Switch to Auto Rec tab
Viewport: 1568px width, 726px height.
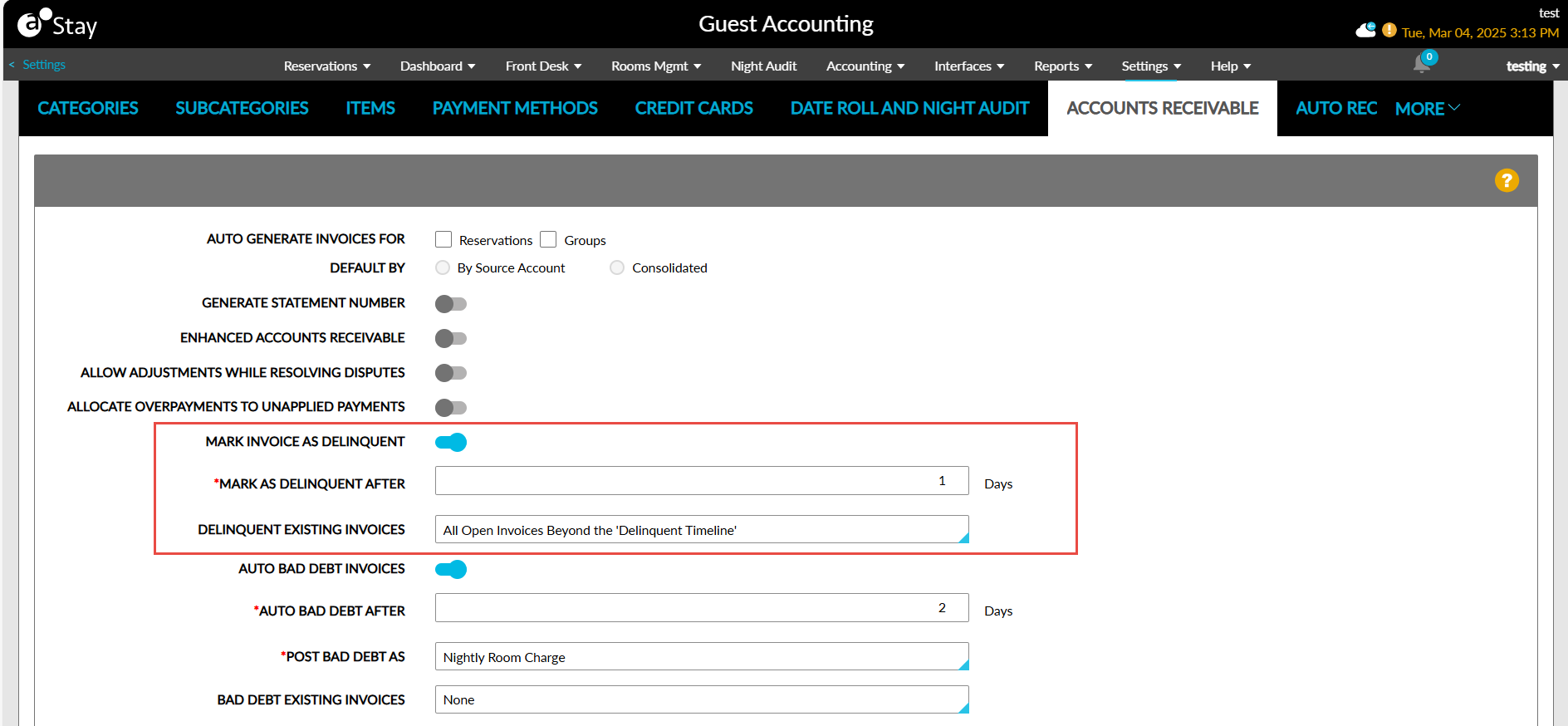click(1336, 108)
